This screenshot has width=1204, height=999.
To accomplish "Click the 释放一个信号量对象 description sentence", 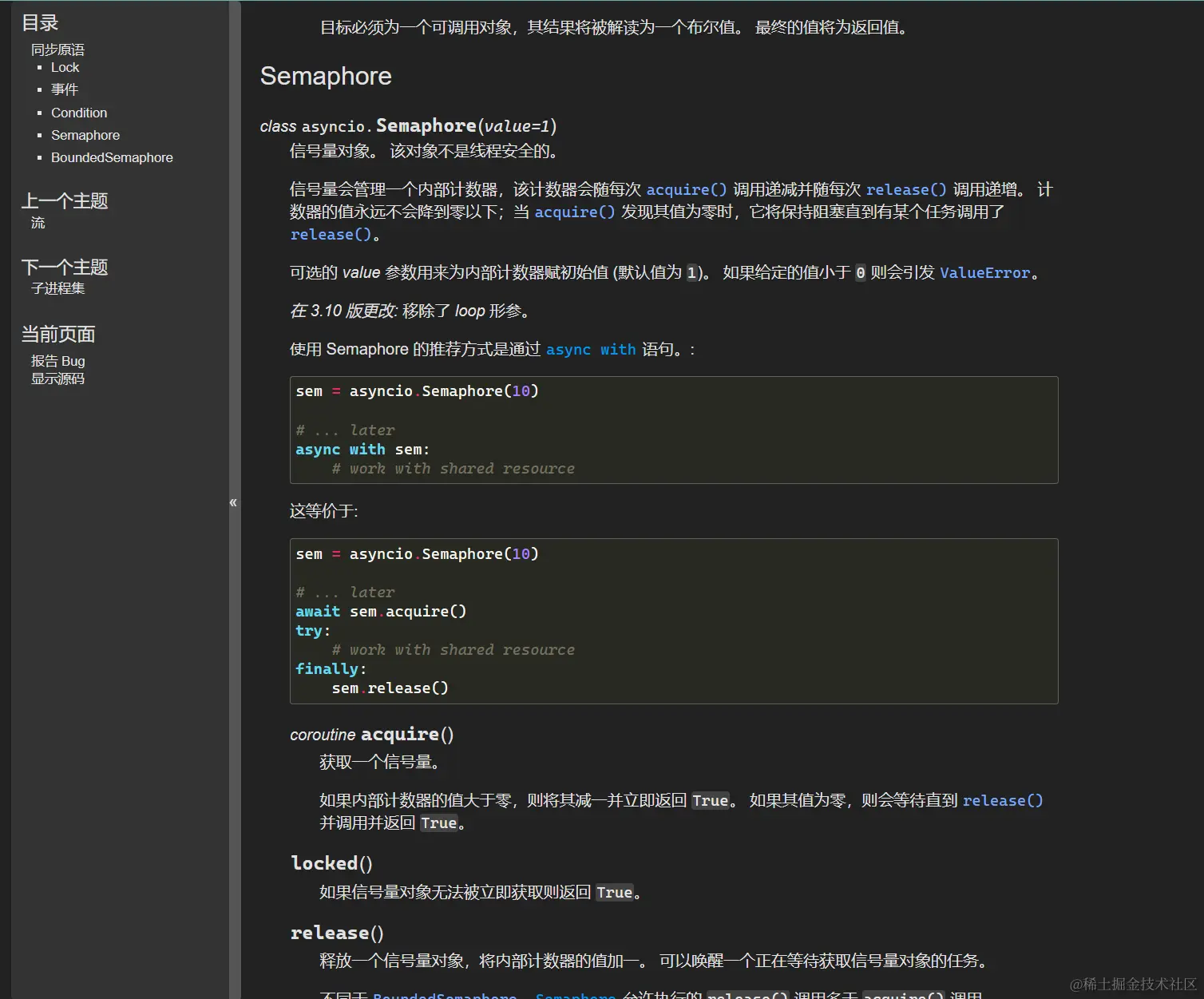I will coord(655,961).
